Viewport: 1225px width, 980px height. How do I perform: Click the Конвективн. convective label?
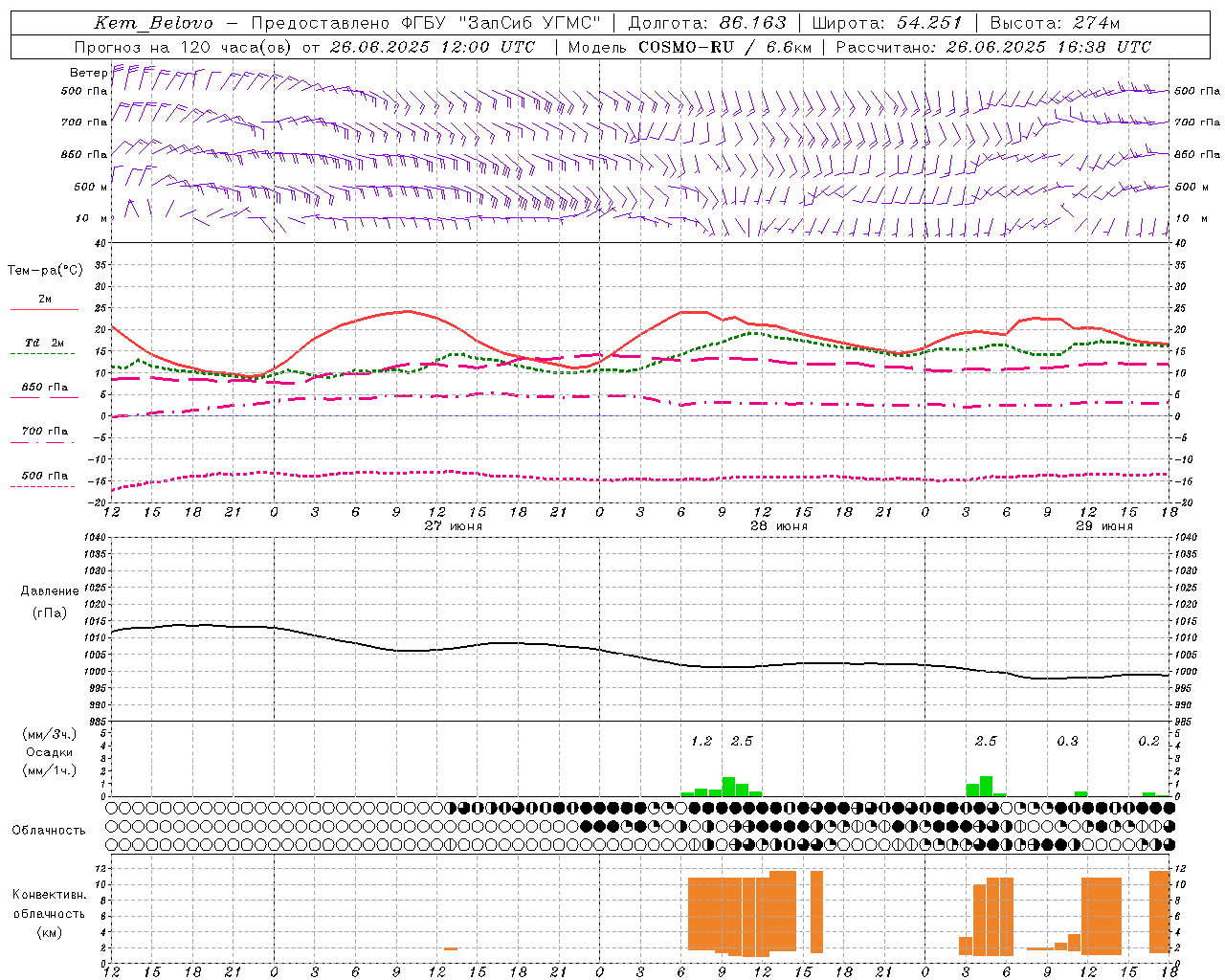[x=49, y=895]
